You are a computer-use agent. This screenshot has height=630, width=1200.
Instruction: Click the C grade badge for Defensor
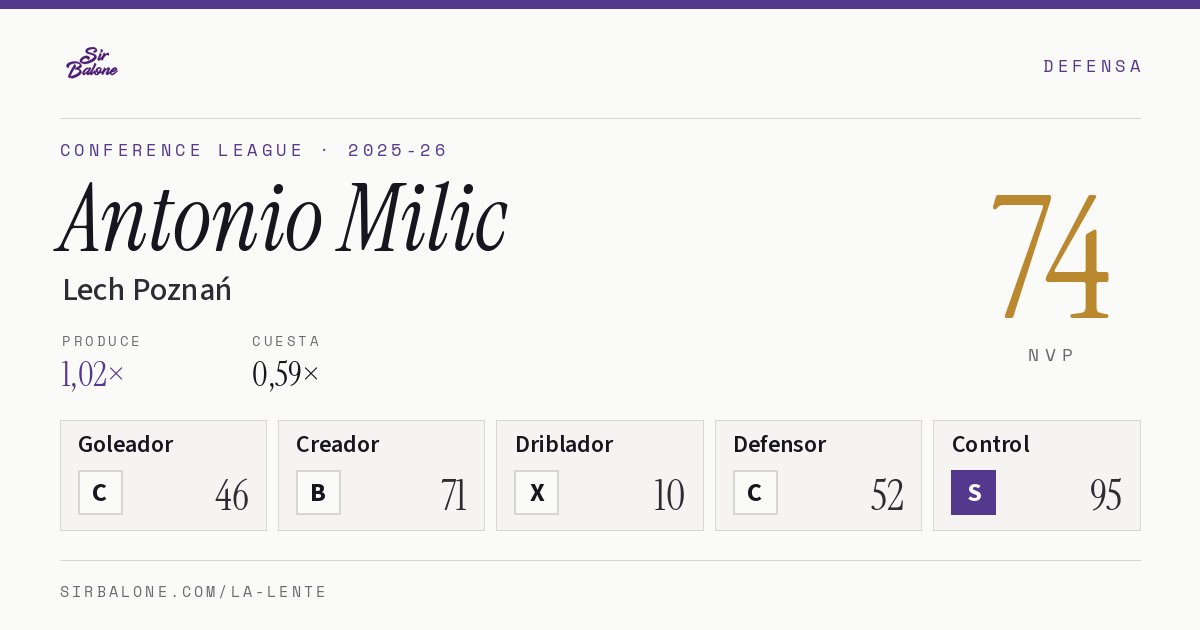755,492
